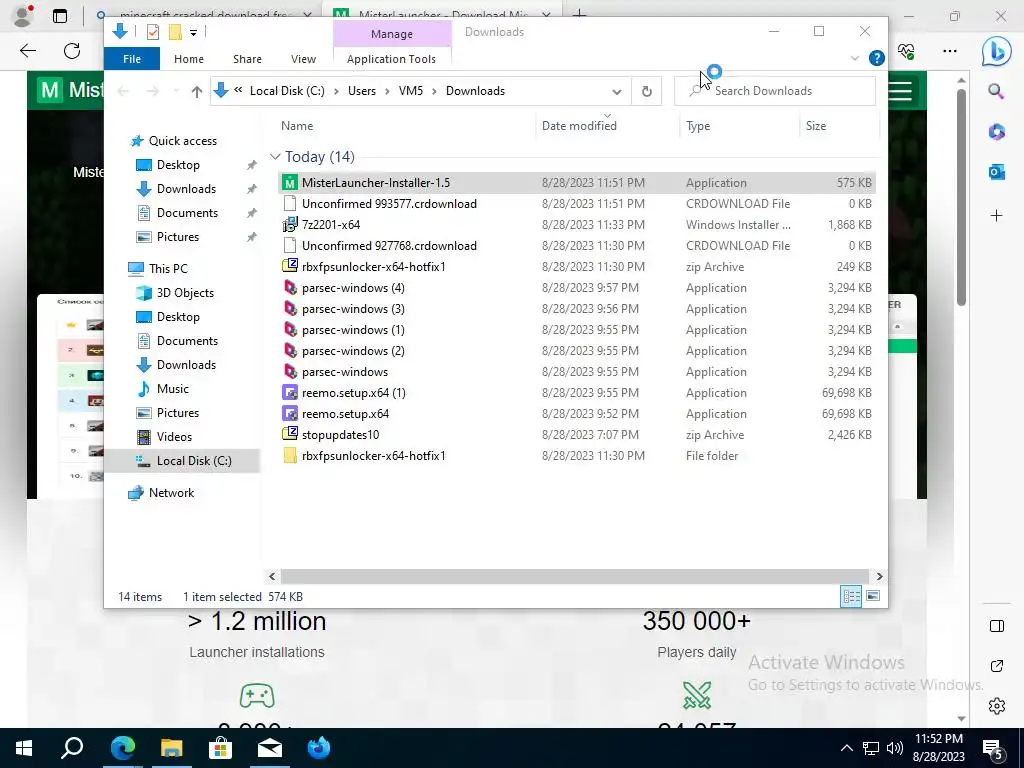Open address bar history dropdown
Screen dimensions: 1024x768
[616, 91]
